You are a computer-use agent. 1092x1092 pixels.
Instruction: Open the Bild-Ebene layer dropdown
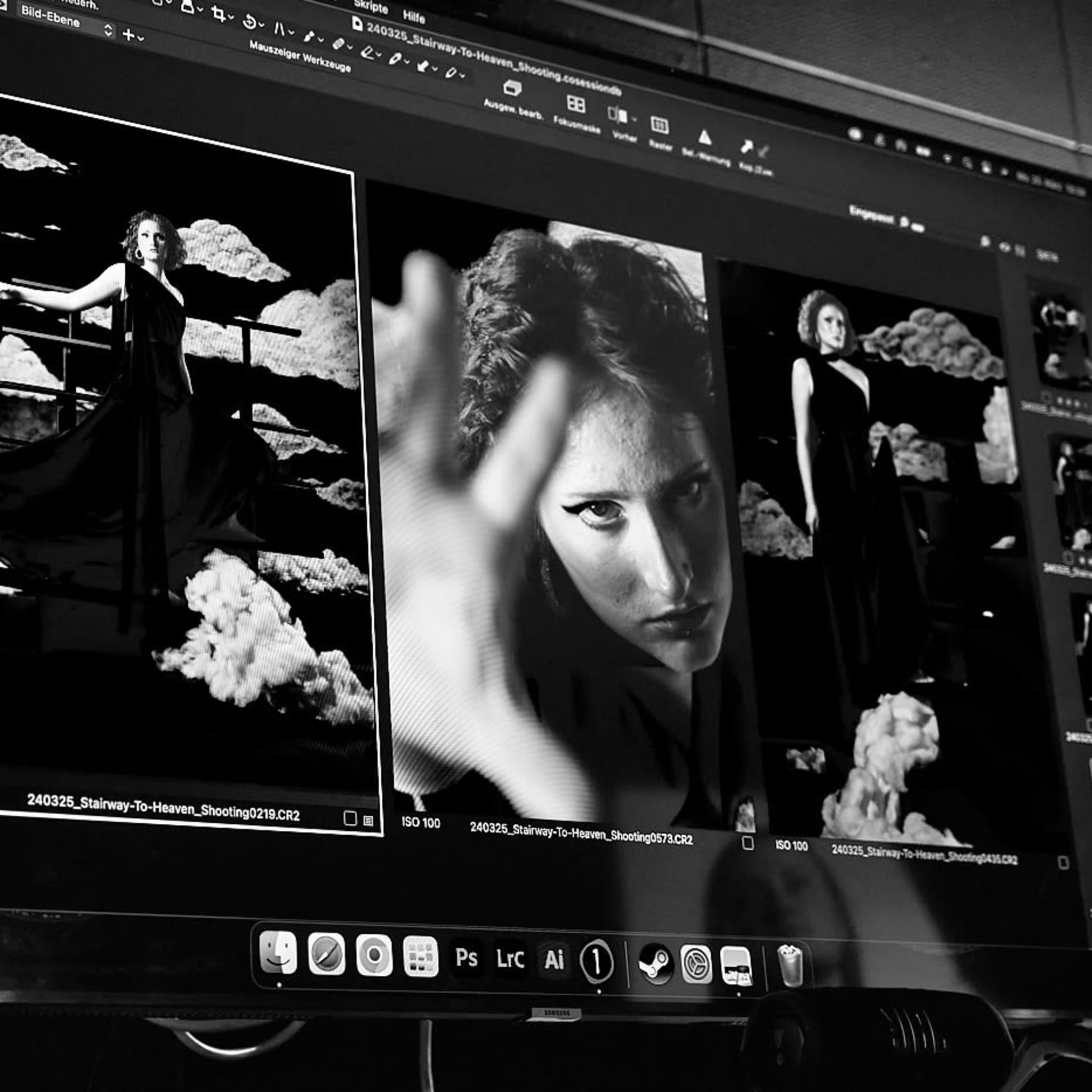click(67, 21)
